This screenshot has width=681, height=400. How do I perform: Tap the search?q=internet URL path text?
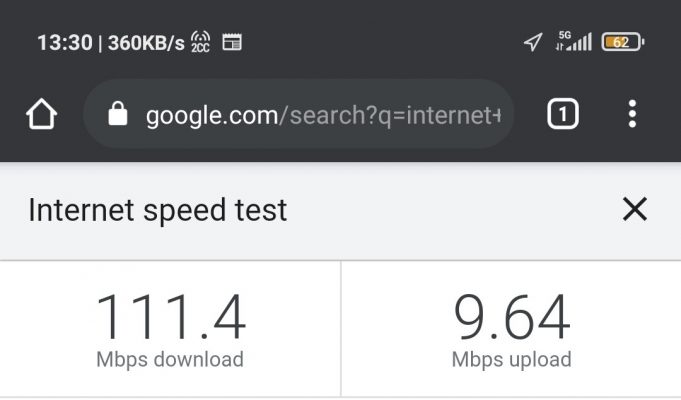pos(390,116)
